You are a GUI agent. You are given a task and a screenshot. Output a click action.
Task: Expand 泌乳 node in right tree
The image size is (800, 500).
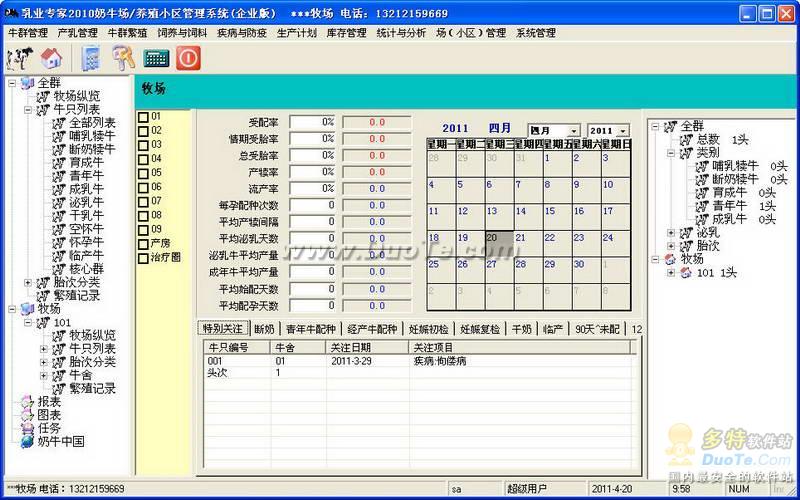tap(671, 233)
